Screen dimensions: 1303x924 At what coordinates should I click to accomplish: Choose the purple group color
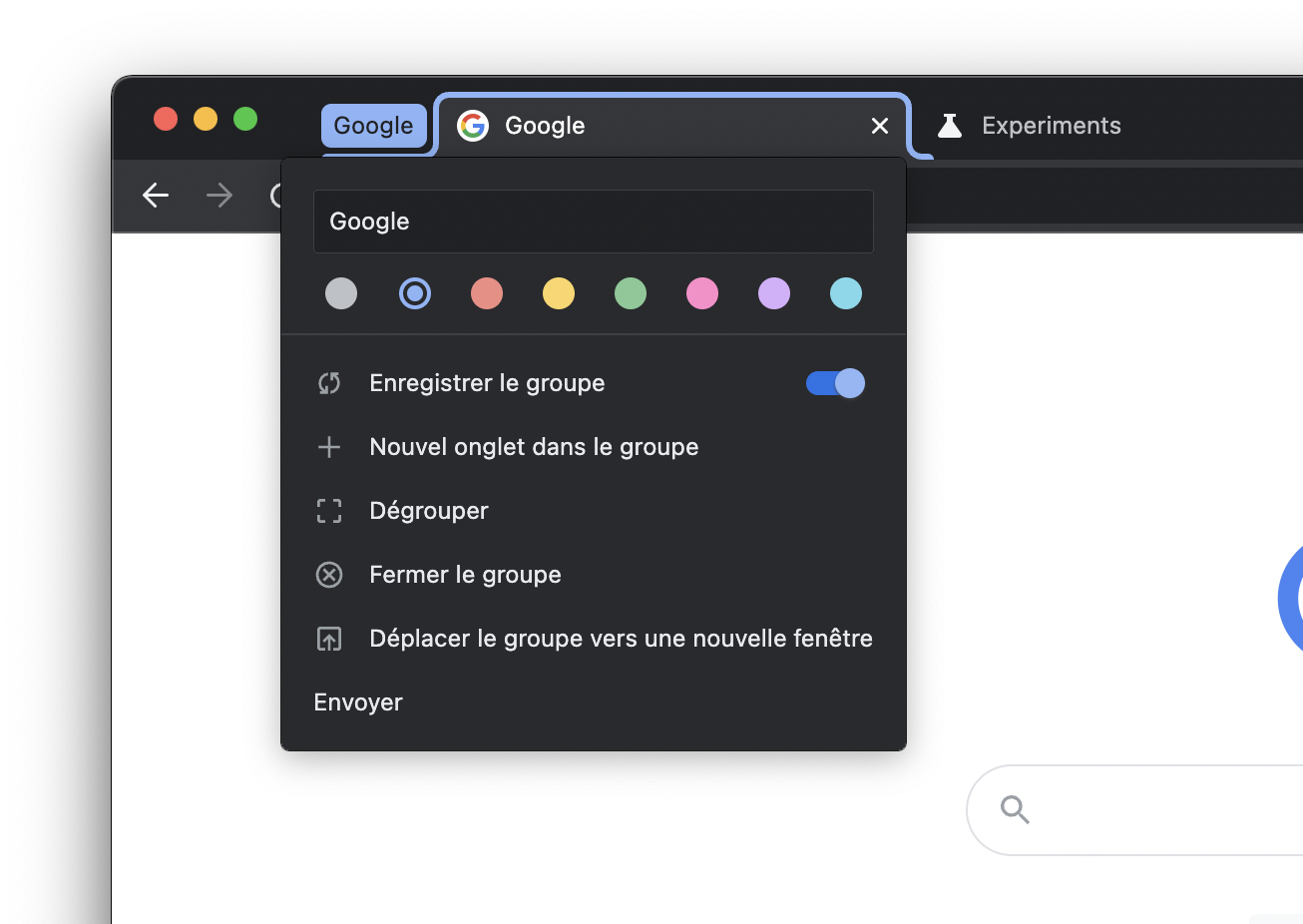774,293
